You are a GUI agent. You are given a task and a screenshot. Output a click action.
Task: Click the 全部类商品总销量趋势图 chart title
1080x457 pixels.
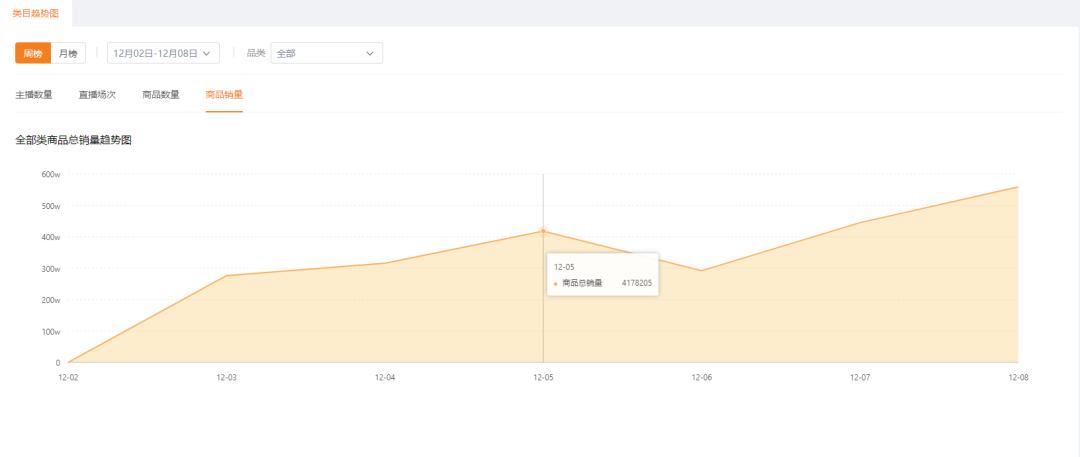point(74,140)
